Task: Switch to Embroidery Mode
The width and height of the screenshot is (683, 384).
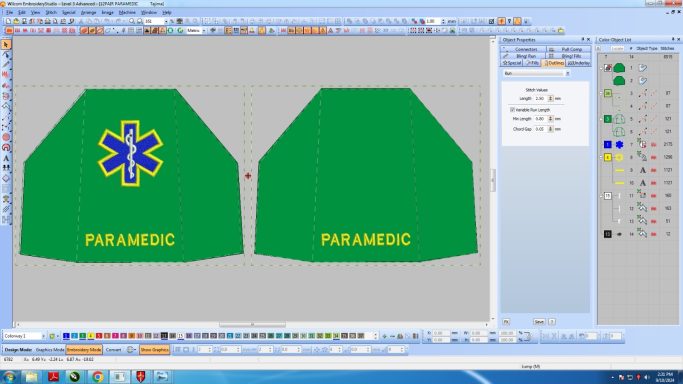Action: (84, 350)
